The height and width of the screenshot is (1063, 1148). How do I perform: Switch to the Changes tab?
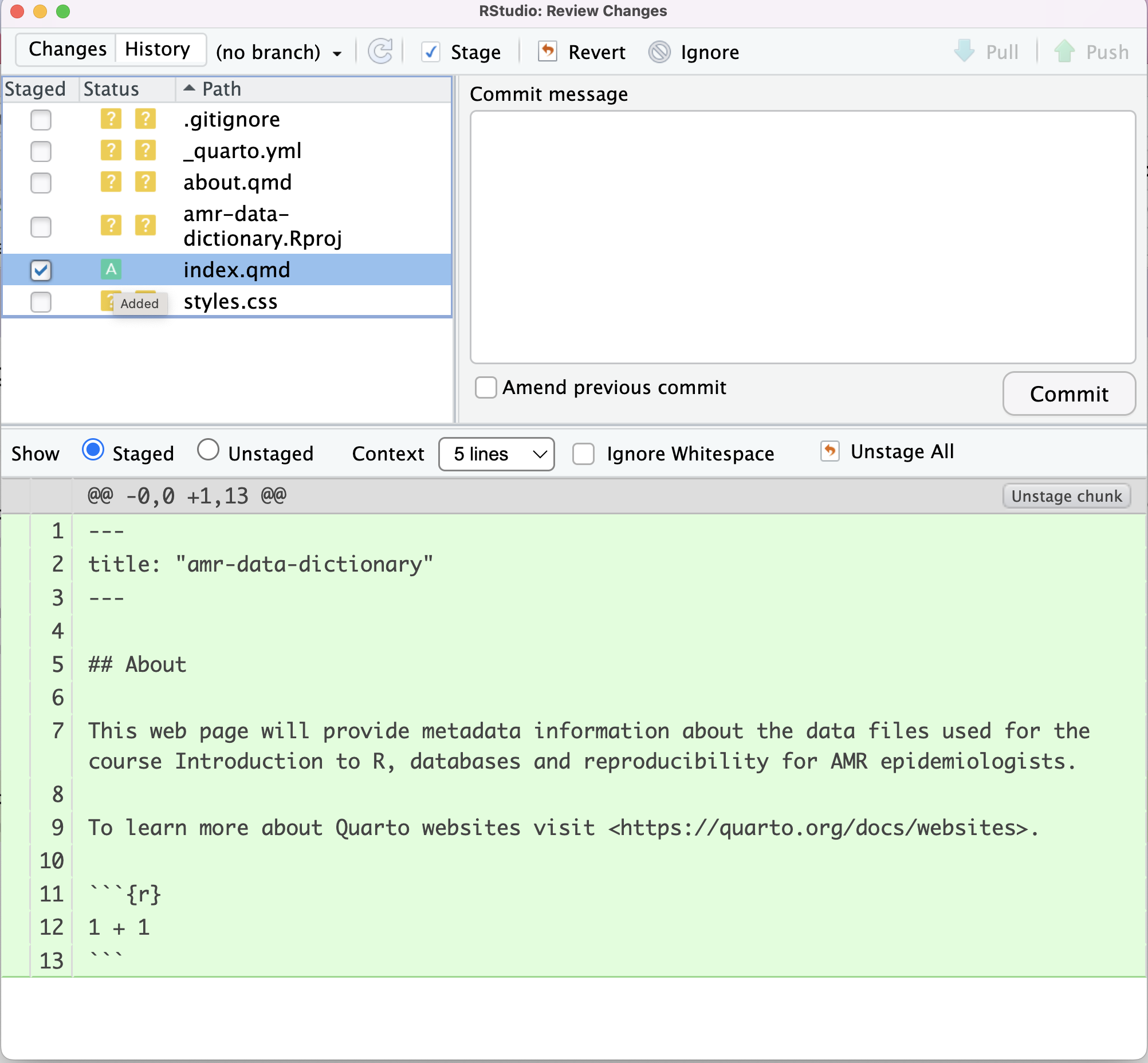[68, 49]
